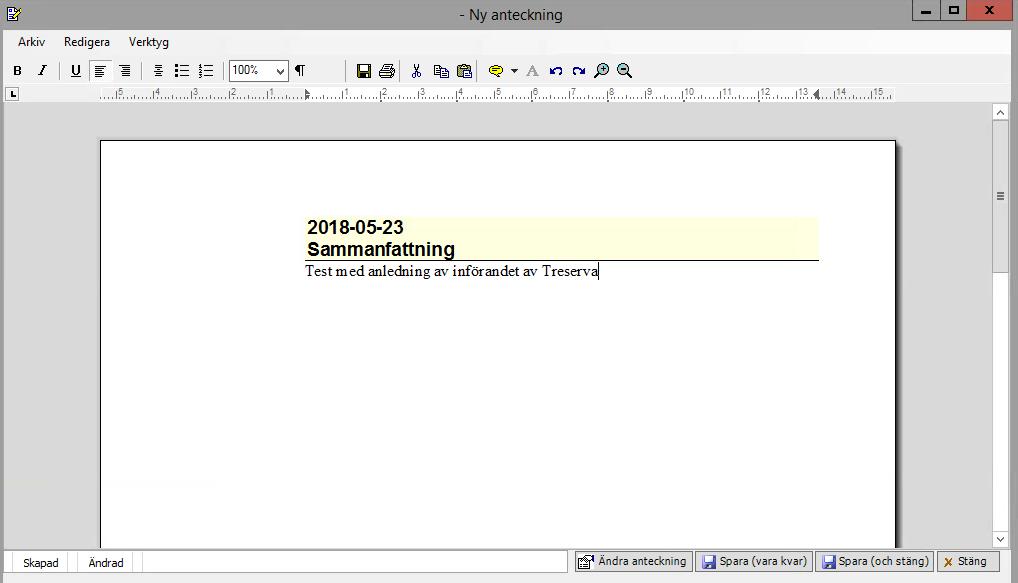Center the text alignment
1018x583 pixels.
point(158,71)
